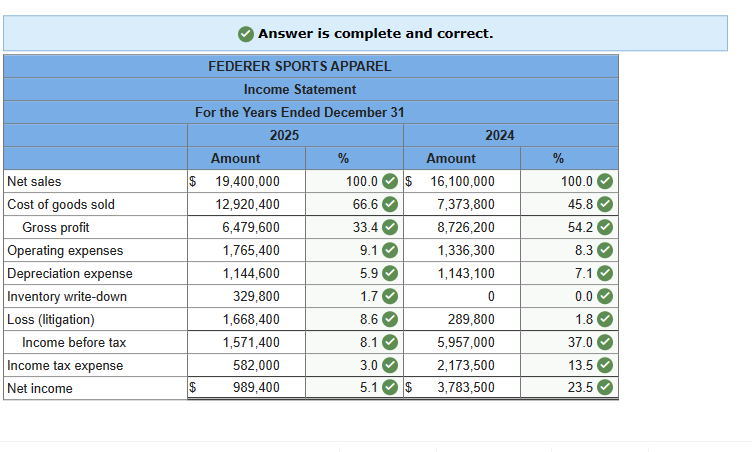Viewport: 752px width, 452px height.
Task: Click the 1,144,600 amount cell
Action: [x=247, y=274]
